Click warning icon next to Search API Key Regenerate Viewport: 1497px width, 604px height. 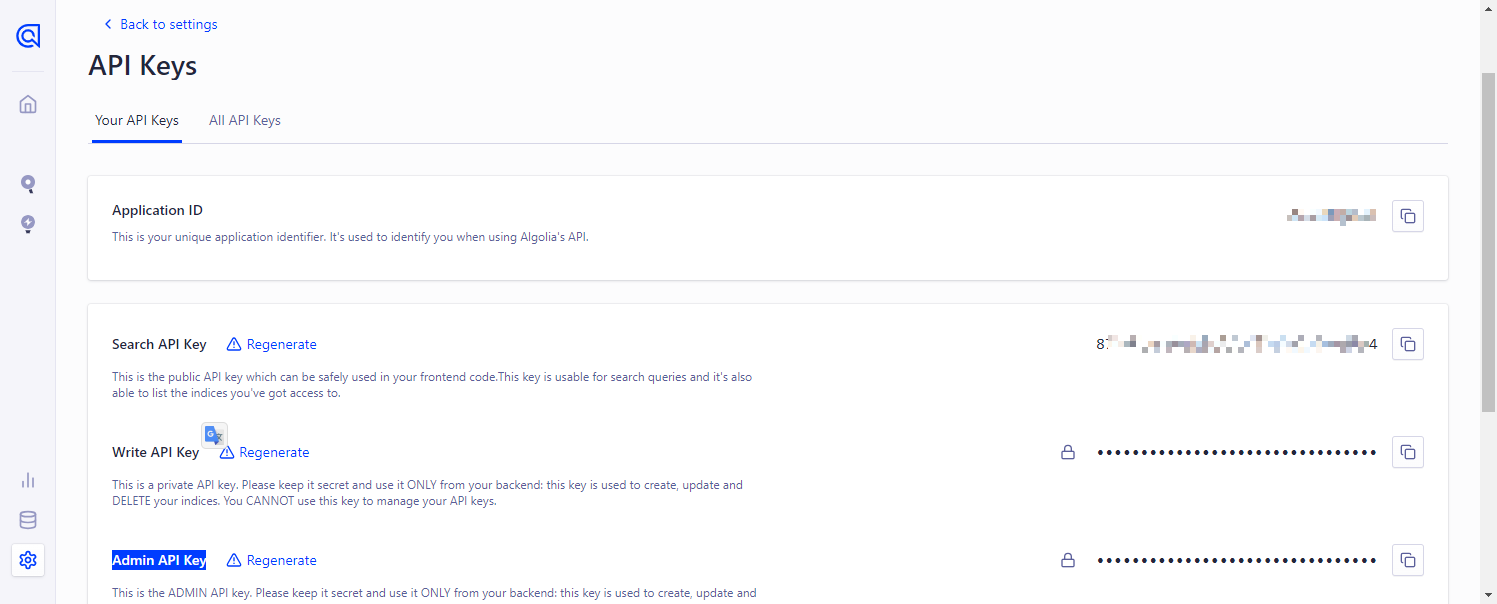pos(234,344)
